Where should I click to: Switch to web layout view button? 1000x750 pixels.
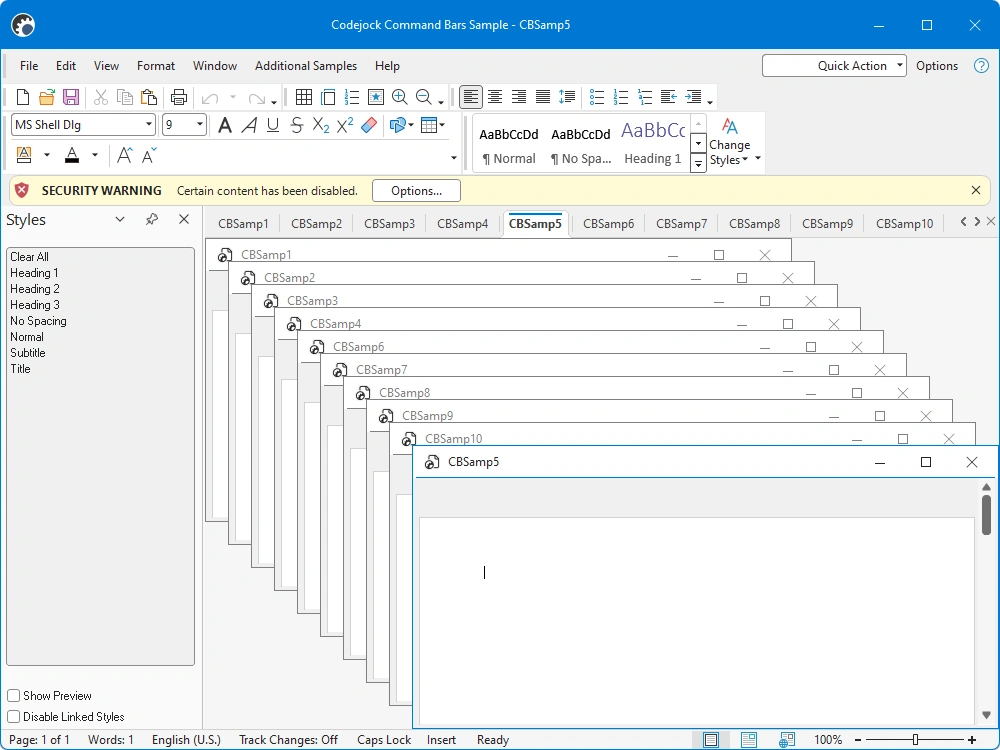[787, 740]
